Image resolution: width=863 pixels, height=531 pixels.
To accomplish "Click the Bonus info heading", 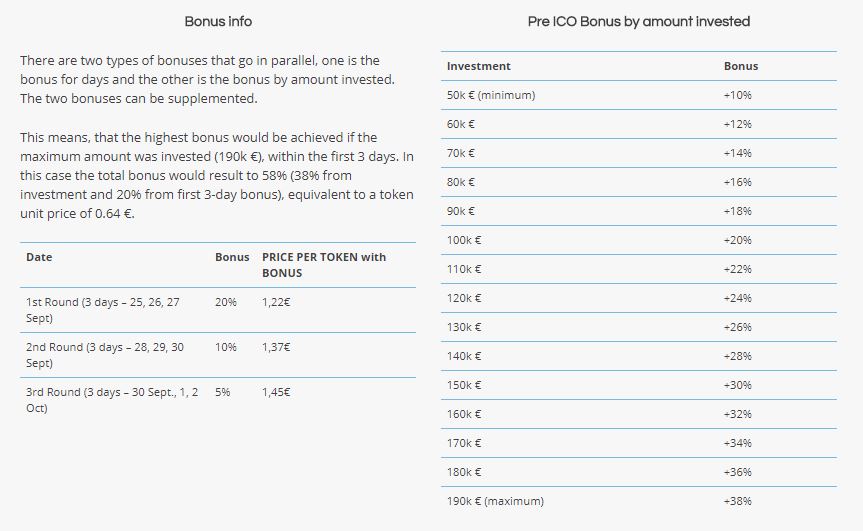I will [218, 21].
